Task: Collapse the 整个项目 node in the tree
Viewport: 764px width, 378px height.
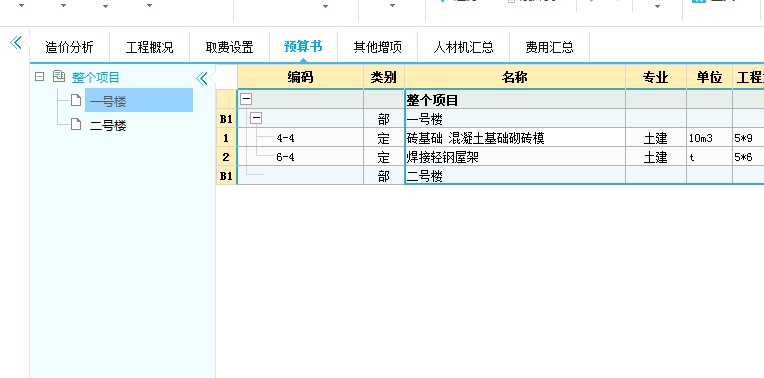Action: point(40,76)
